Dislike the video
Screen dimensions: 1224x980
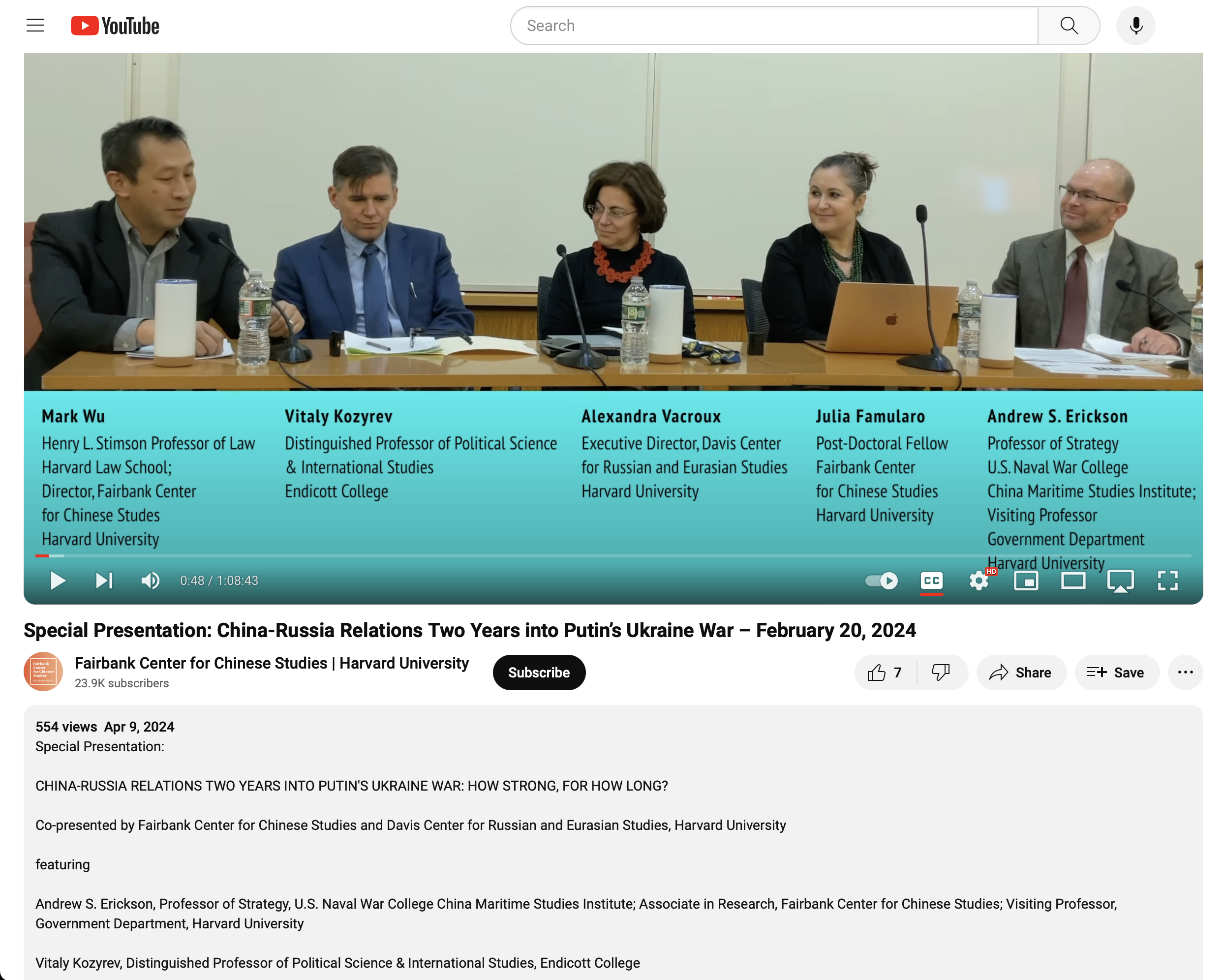tap(941, 672)
